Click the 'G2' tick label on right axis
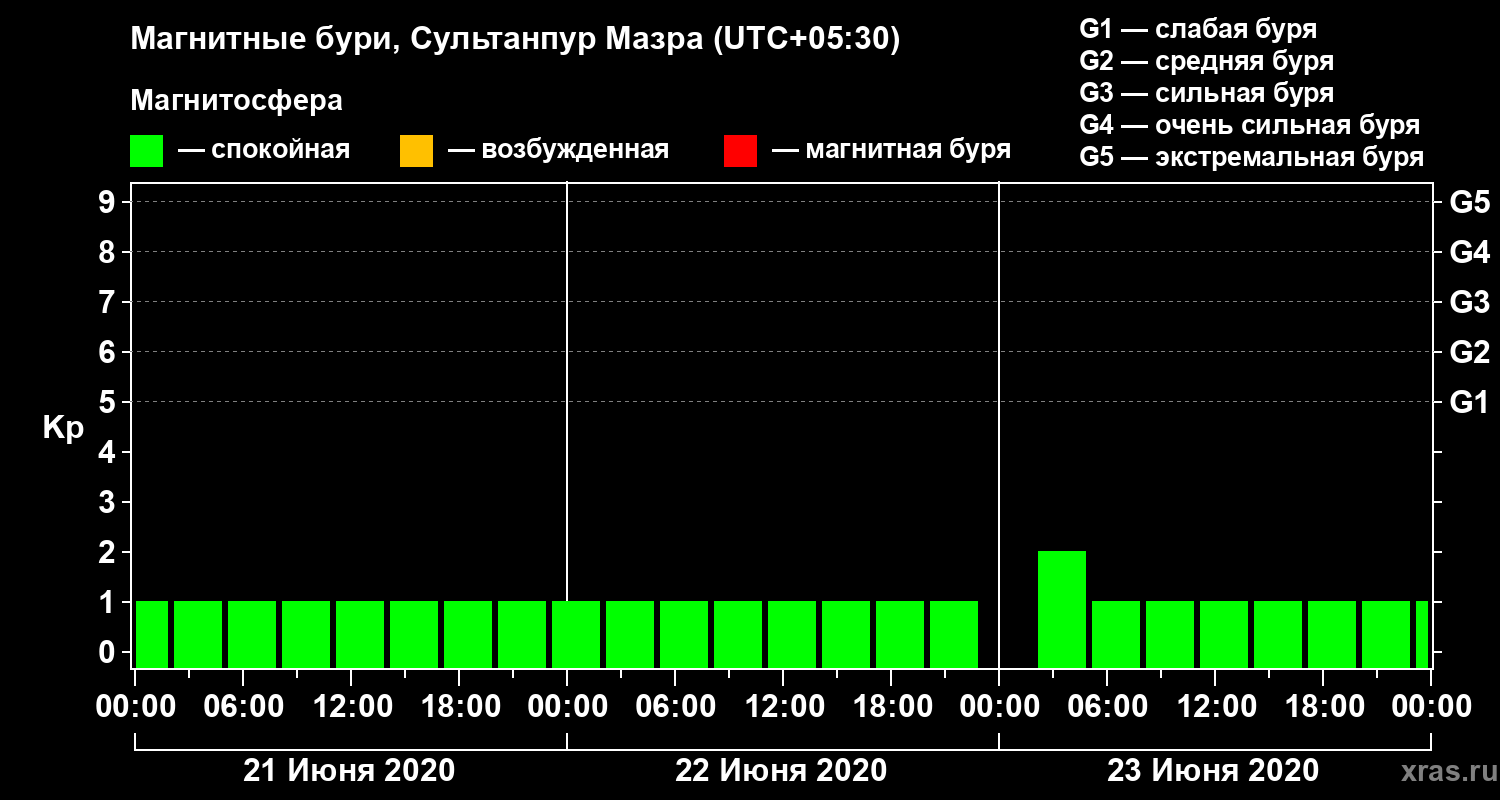The image size is (1500, 800). click(1469, 353)
